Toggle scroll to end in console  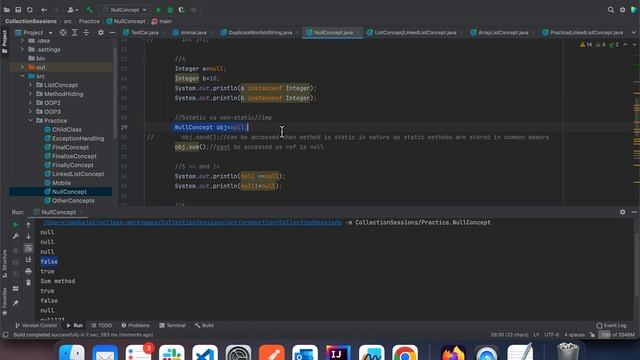[x=28, y=260]
